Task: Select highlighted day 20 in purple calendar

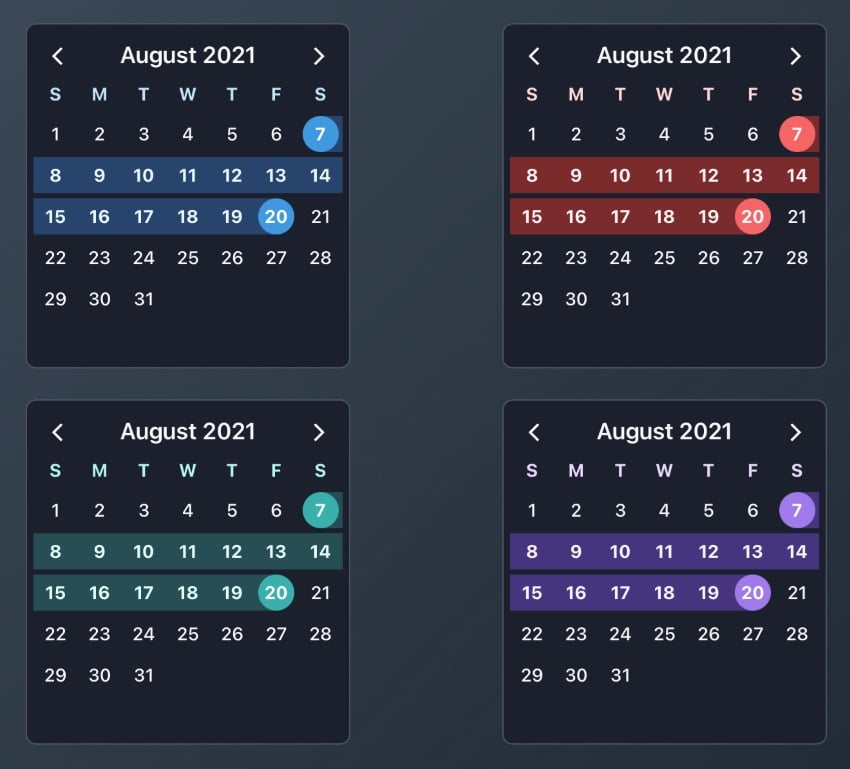Action: click(752, 593)
